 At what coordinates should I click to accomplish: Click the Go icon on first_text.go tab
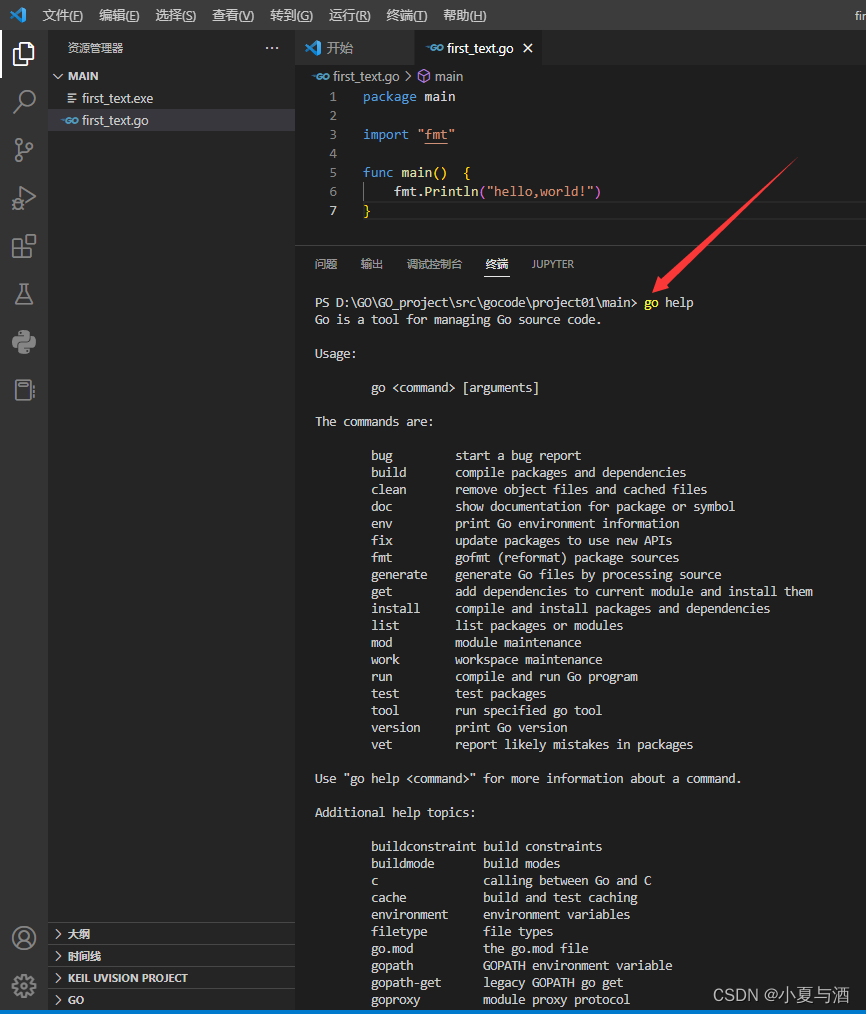click(435, 48)
